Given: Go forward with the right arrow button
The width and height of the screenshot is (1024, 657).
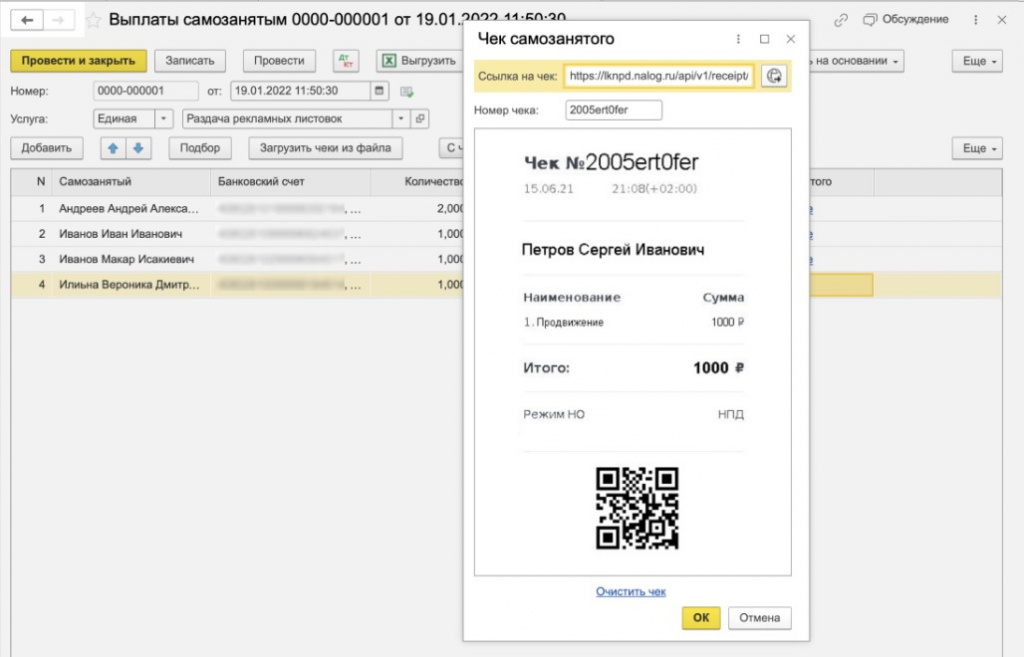Looking at the screenshot, I should point(58,20).
